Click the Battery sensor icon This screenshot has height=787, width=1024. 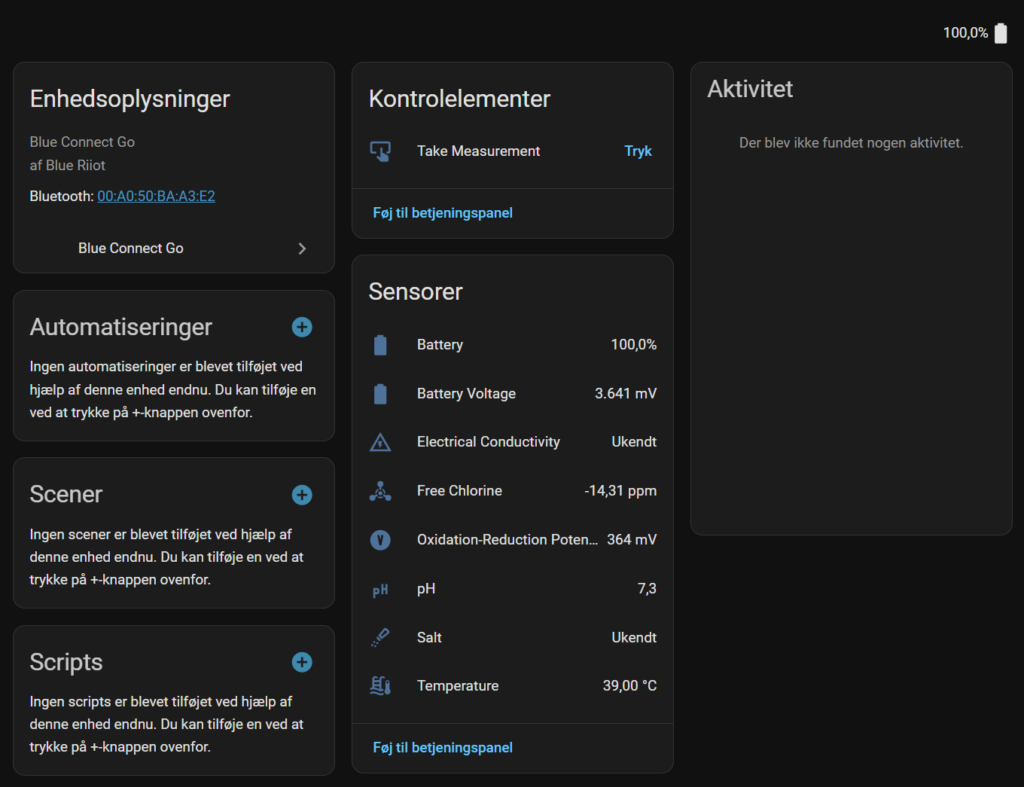coord(380,345)
